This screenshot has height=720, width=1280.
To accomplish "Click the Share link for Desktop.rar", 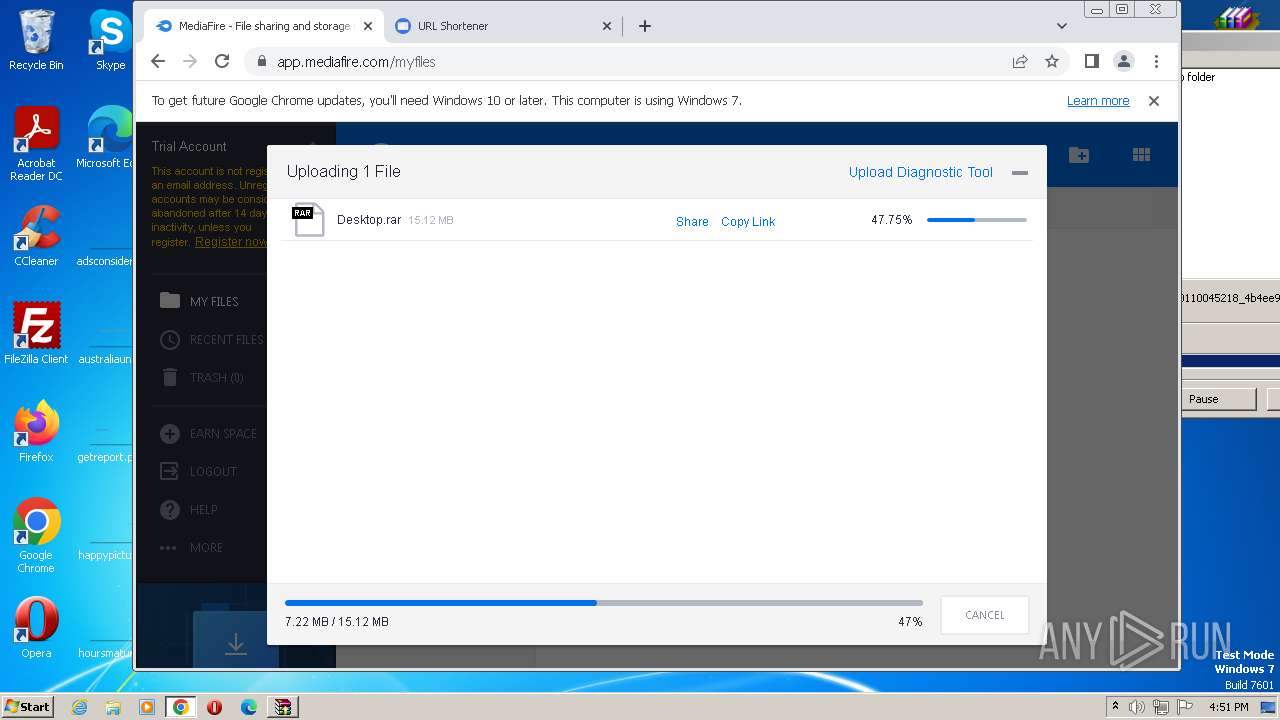I will [x=692, y=222].
